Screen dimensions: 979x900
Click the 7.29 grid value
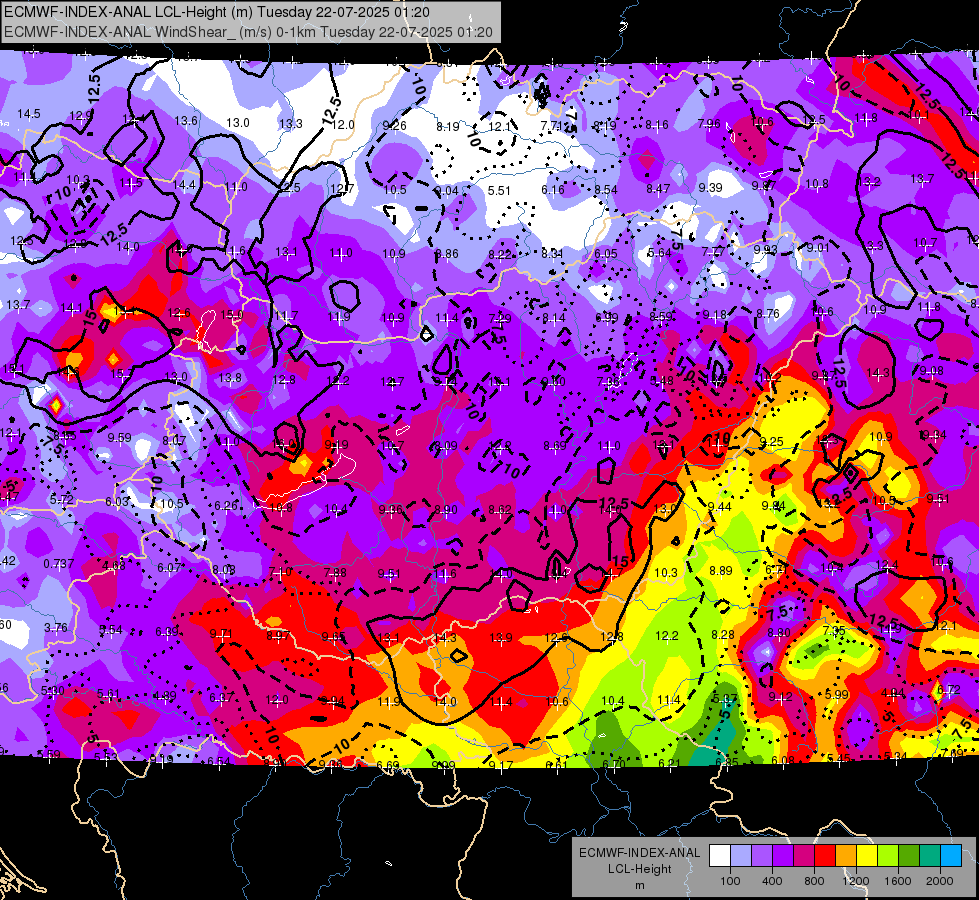(499, 319)
